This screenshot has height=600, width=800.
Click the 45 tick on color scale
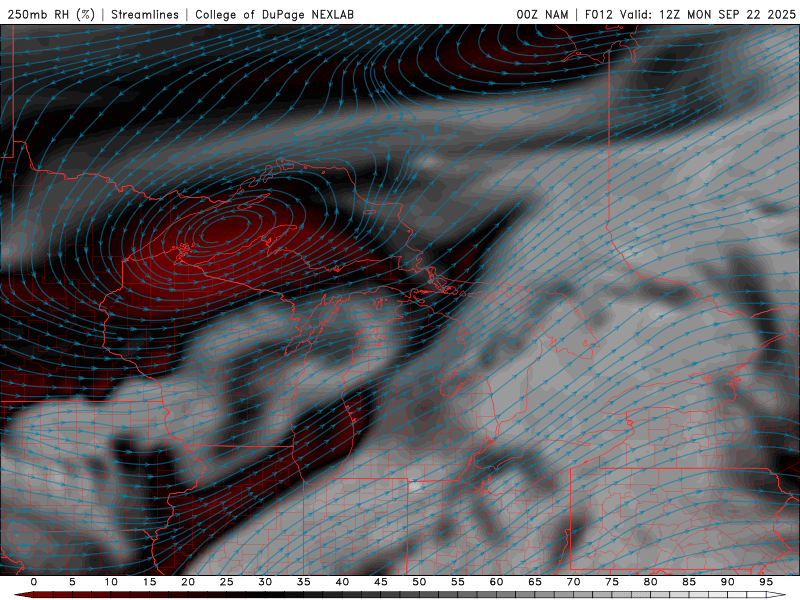coord(381,582)
